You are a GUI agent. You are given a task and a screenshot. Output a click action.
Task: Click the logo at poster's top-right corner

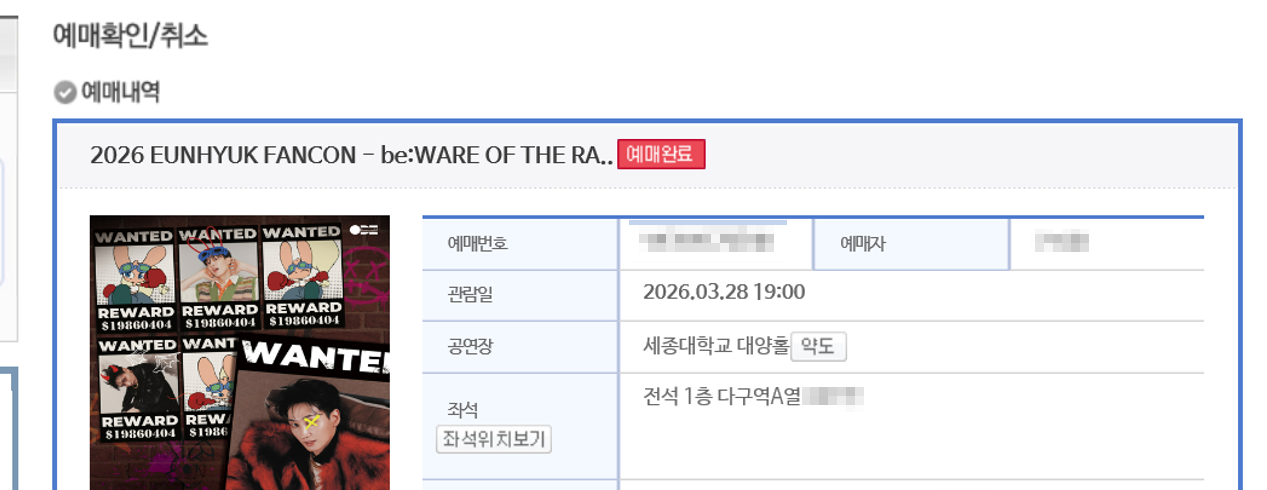(364, 230)
